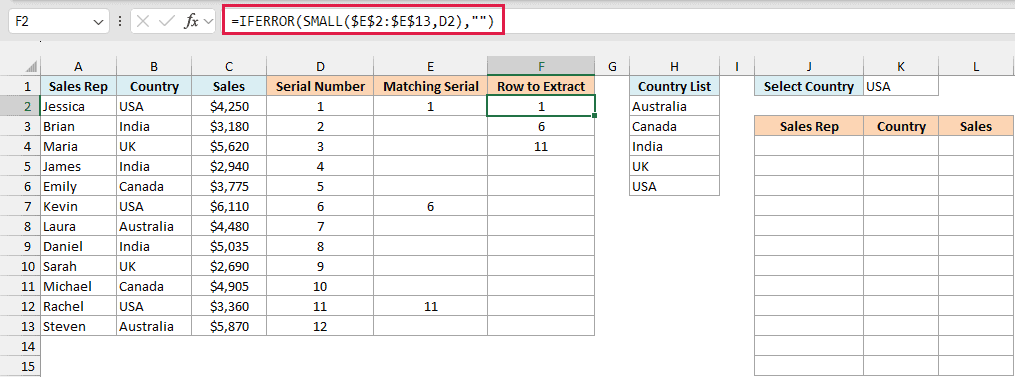Expand the function dropdown arrow beside fx

click(208, 22)
